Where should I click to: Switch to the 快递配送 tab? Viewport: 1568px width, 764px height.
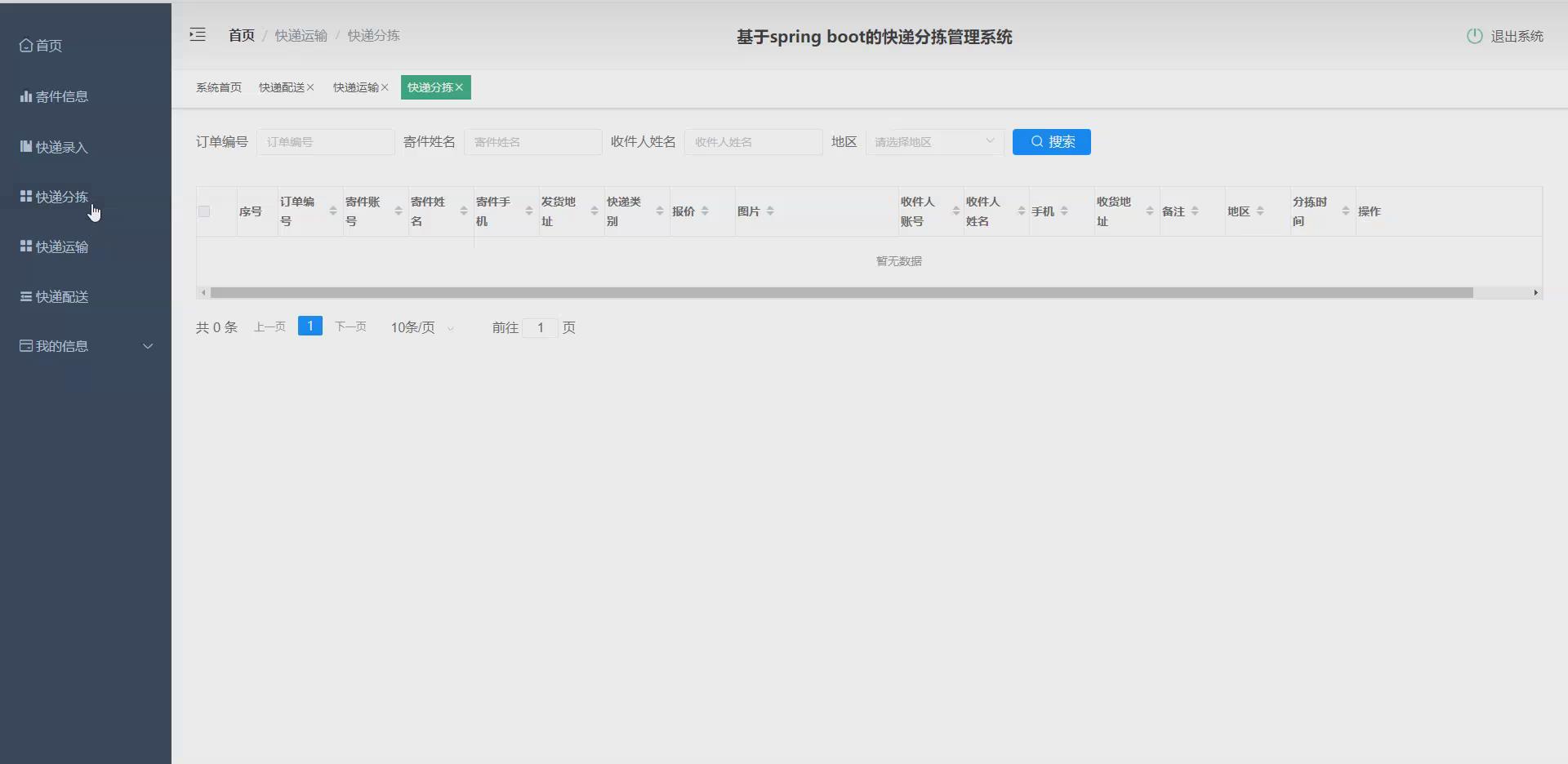pyautogui.click(x=282, y=87)
